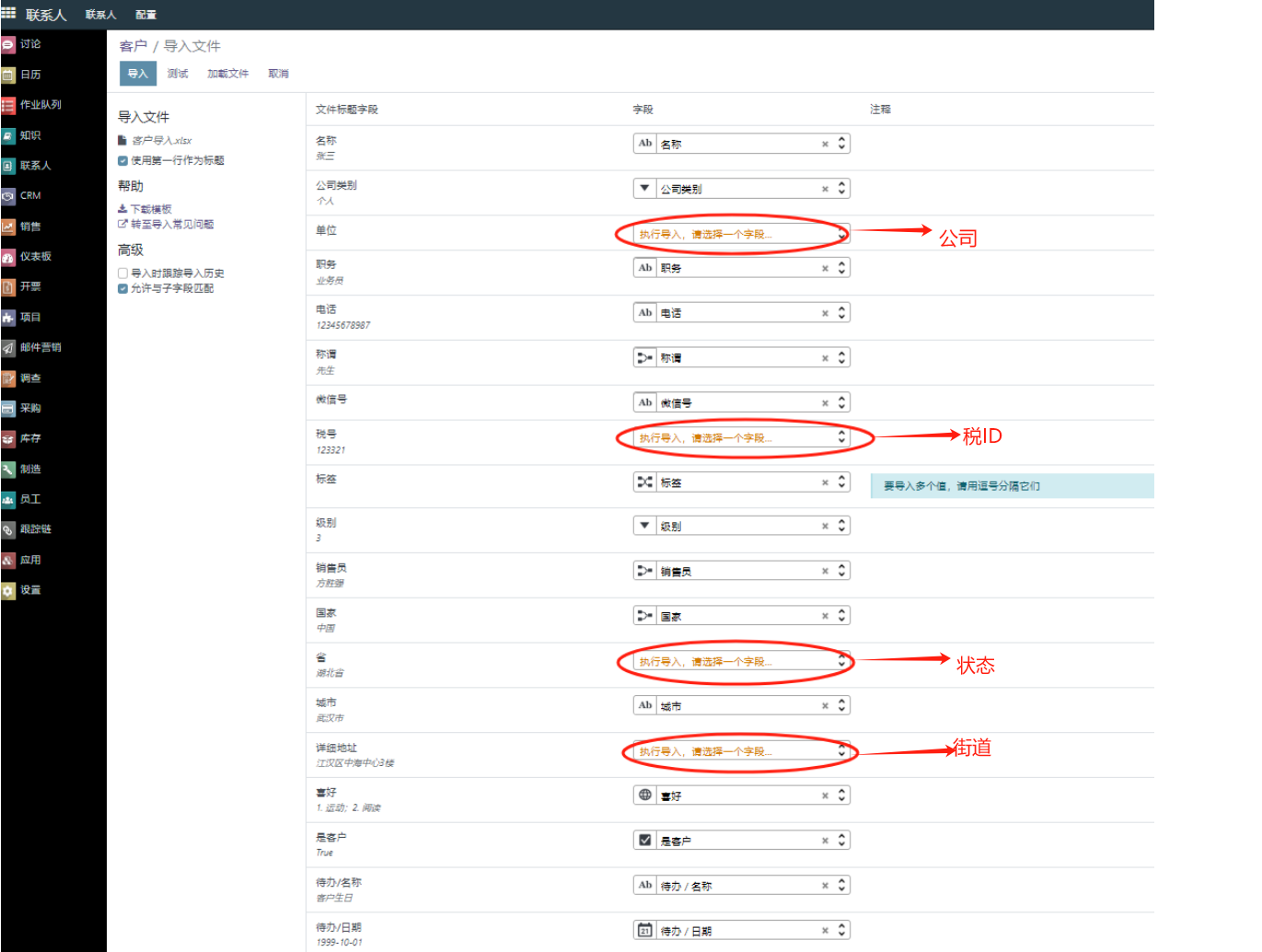This screenshot has height=952, width=1262.
Task: Click 客户 in the breadcrumb
Action: tap(133, 46)
